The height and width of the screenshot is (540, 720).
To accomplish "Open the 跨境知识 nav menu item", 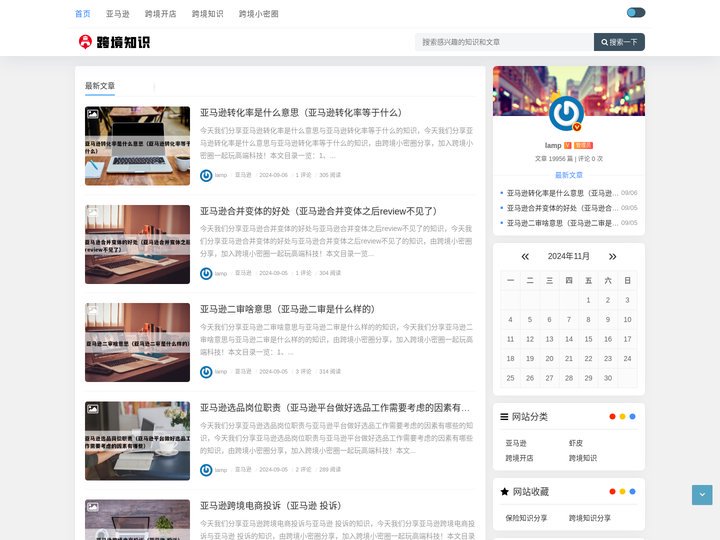I will (x=208, y=14).
